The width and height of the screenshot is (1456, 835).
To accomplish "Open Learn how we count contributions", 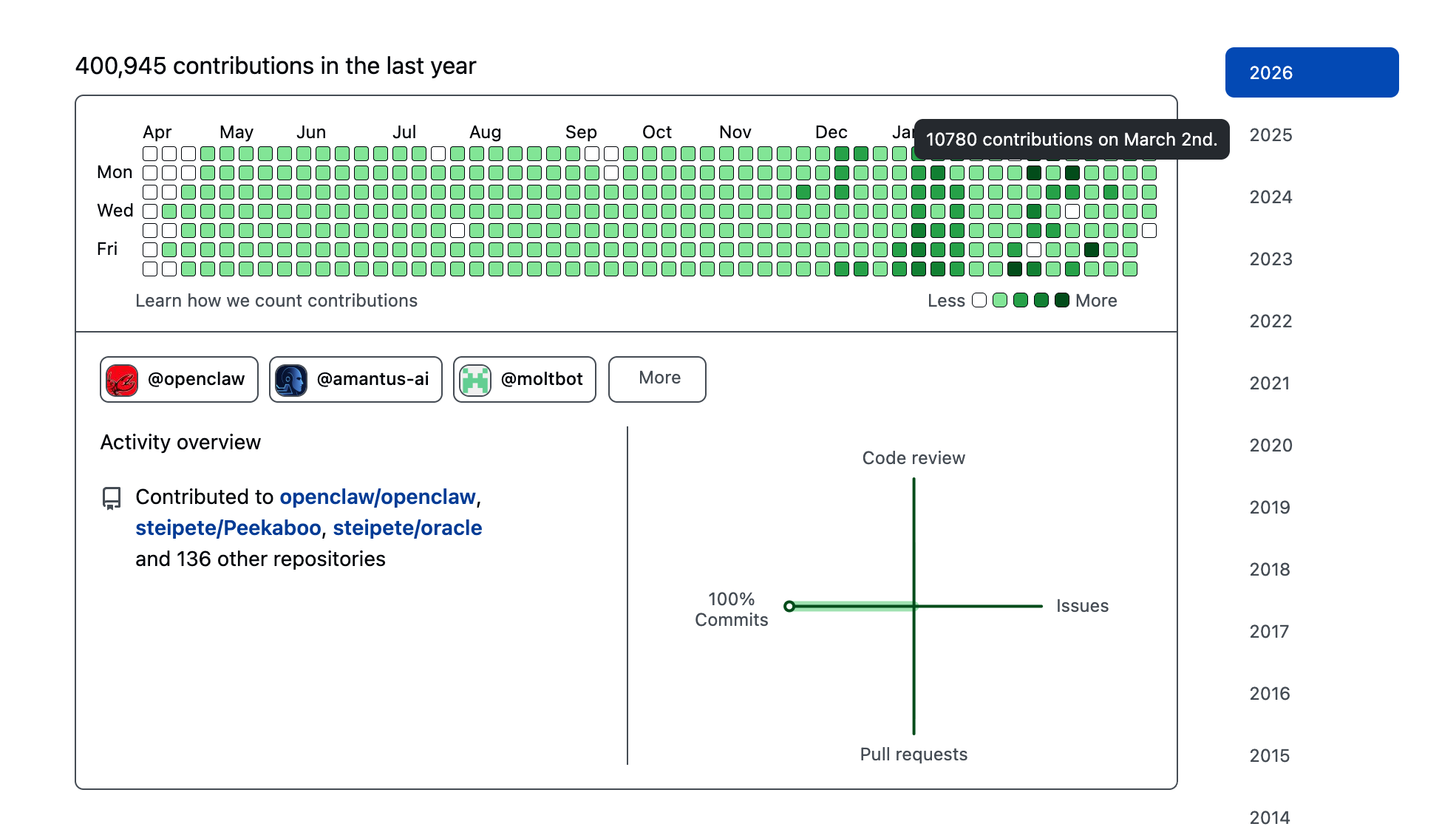I will pyautogui.click(x=276, y=301).
